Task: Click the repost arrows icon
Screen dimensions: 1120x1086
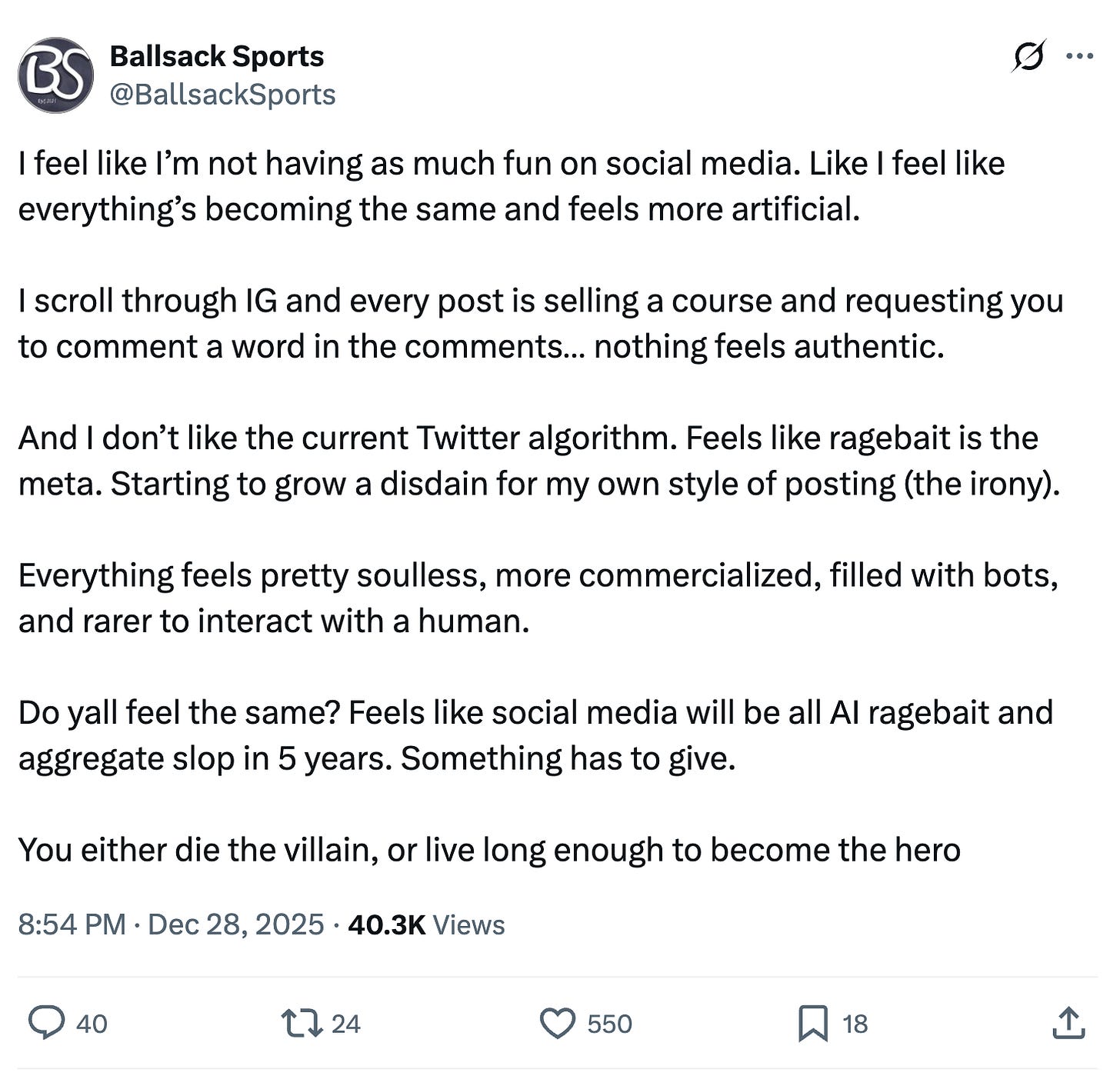Action: click(x=301, y=1024)
